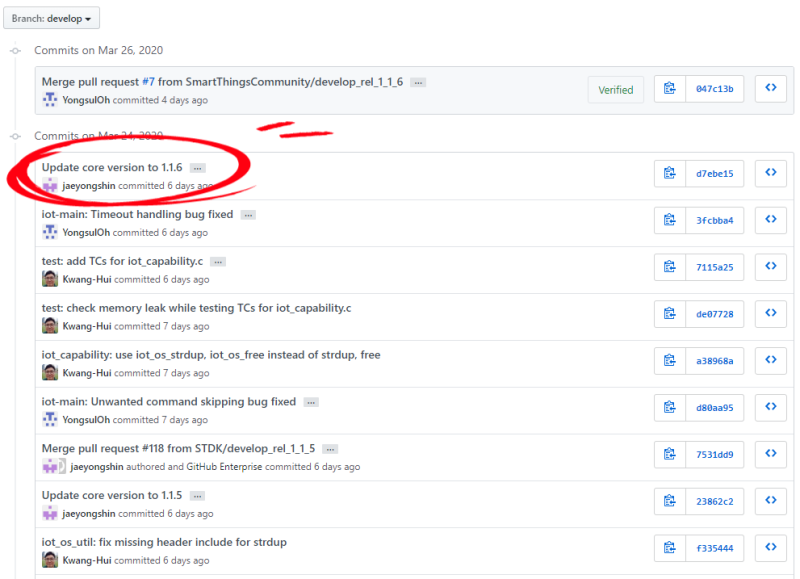This screenshot has height=579, width=800.
Task: Open 'Update core version to 1.1.6' commit
Action: pyautogui.click(x=112, y=167)
